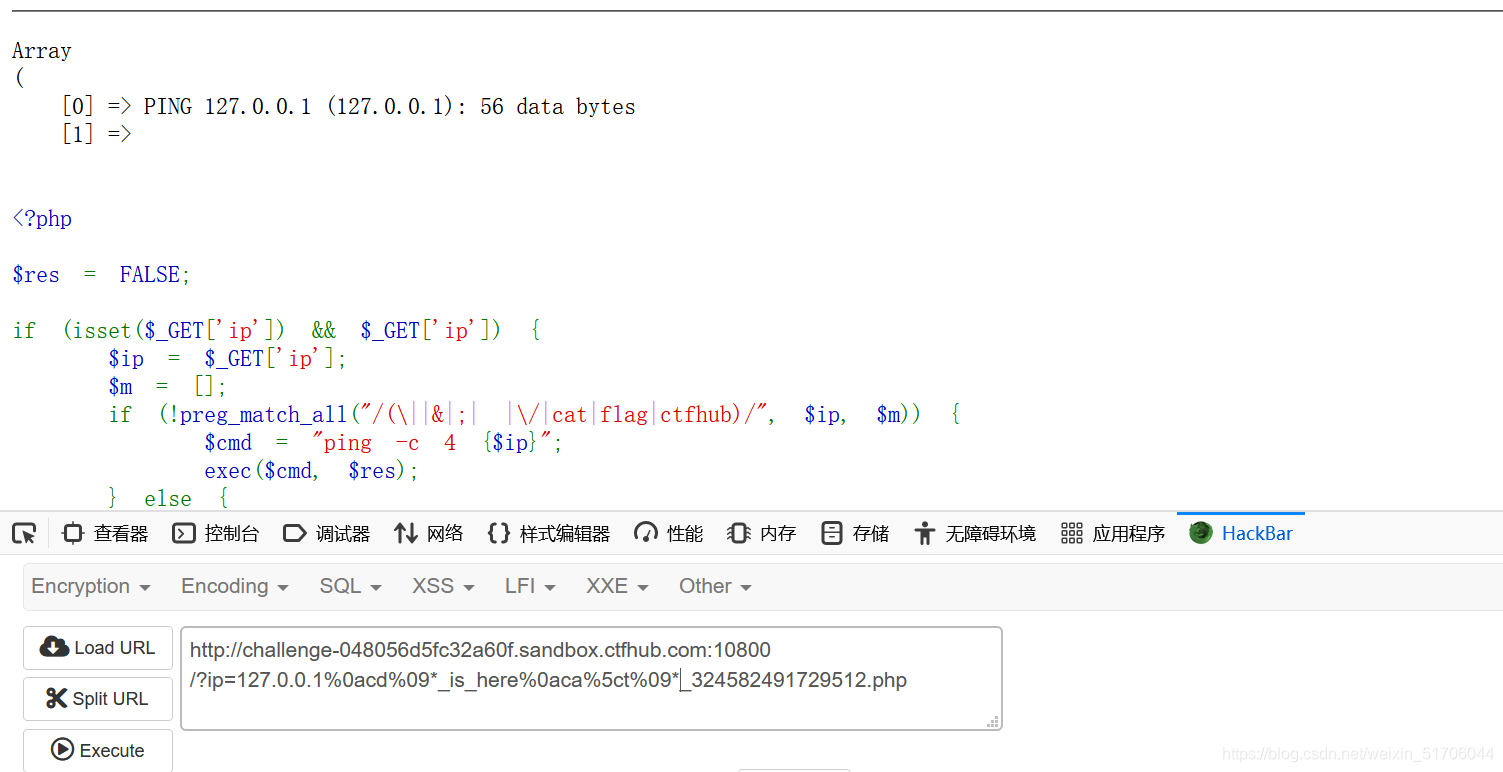The image size is (1503, 772).
Task: Expand the Encoding dropdown
Action: pos(235,587)
